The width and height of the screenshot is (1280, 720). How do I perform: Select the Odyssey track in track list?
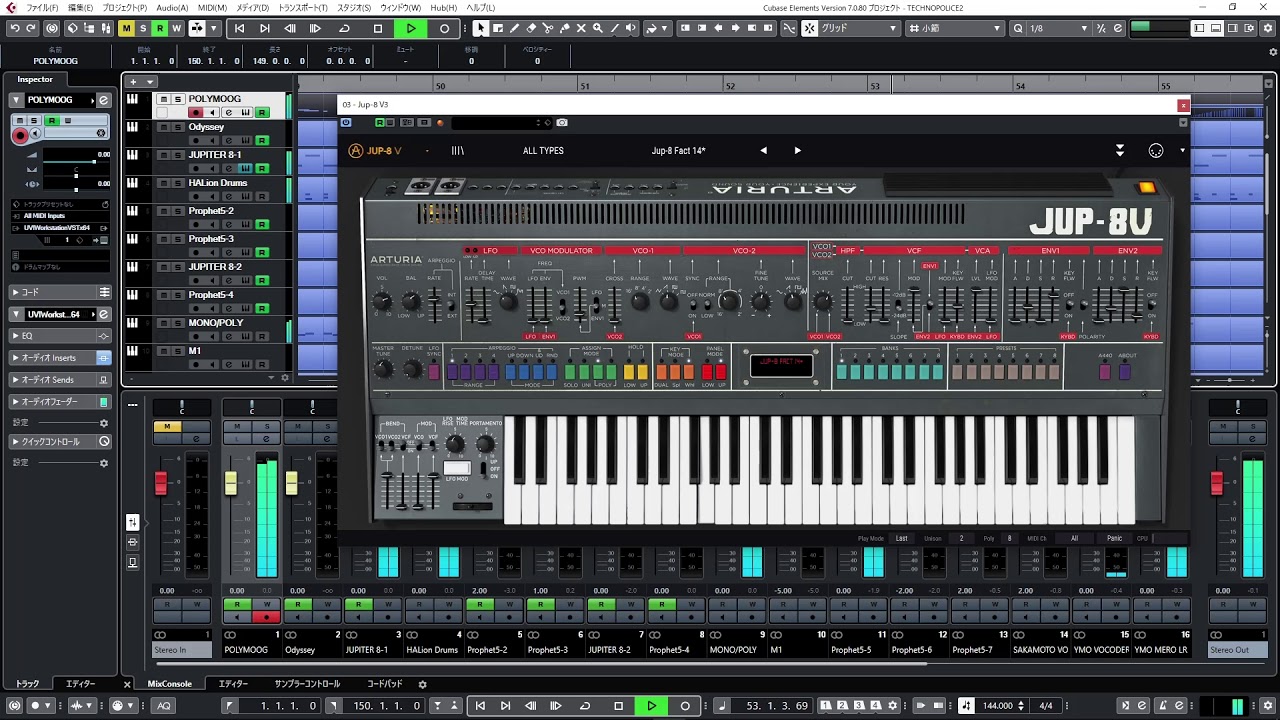click(x=206, y=127)
